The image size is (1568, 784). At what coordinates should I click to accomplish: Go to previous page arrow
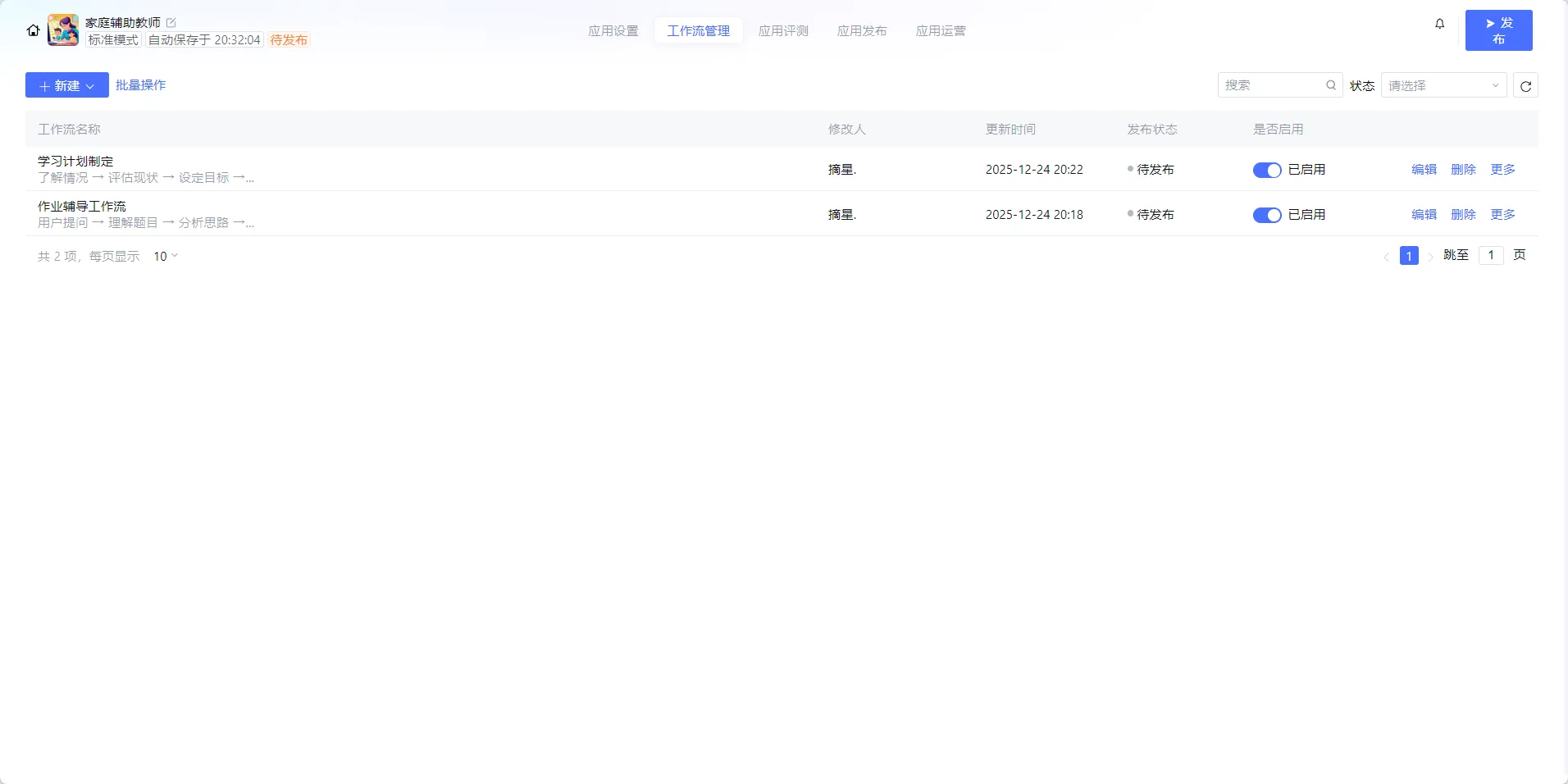click(x=1386, y=257)
